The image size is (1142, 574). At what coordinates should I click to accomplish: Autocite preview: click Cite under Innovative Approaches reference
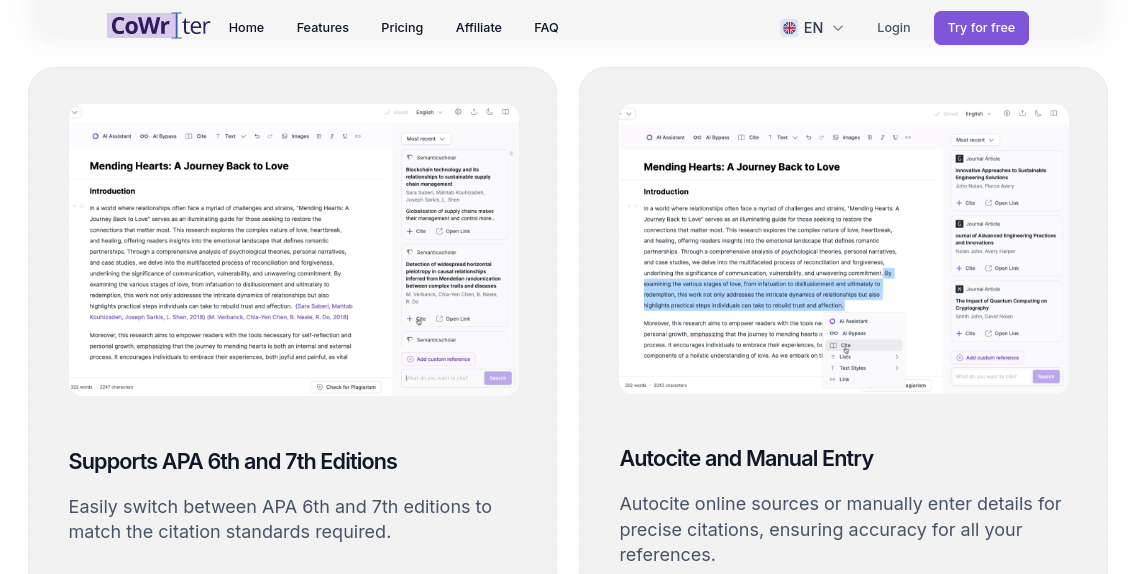(x=966, y=203)
